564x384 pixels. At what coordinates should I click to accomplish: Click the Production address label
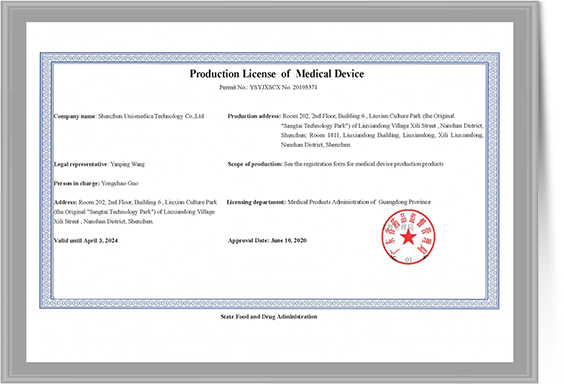254,116
